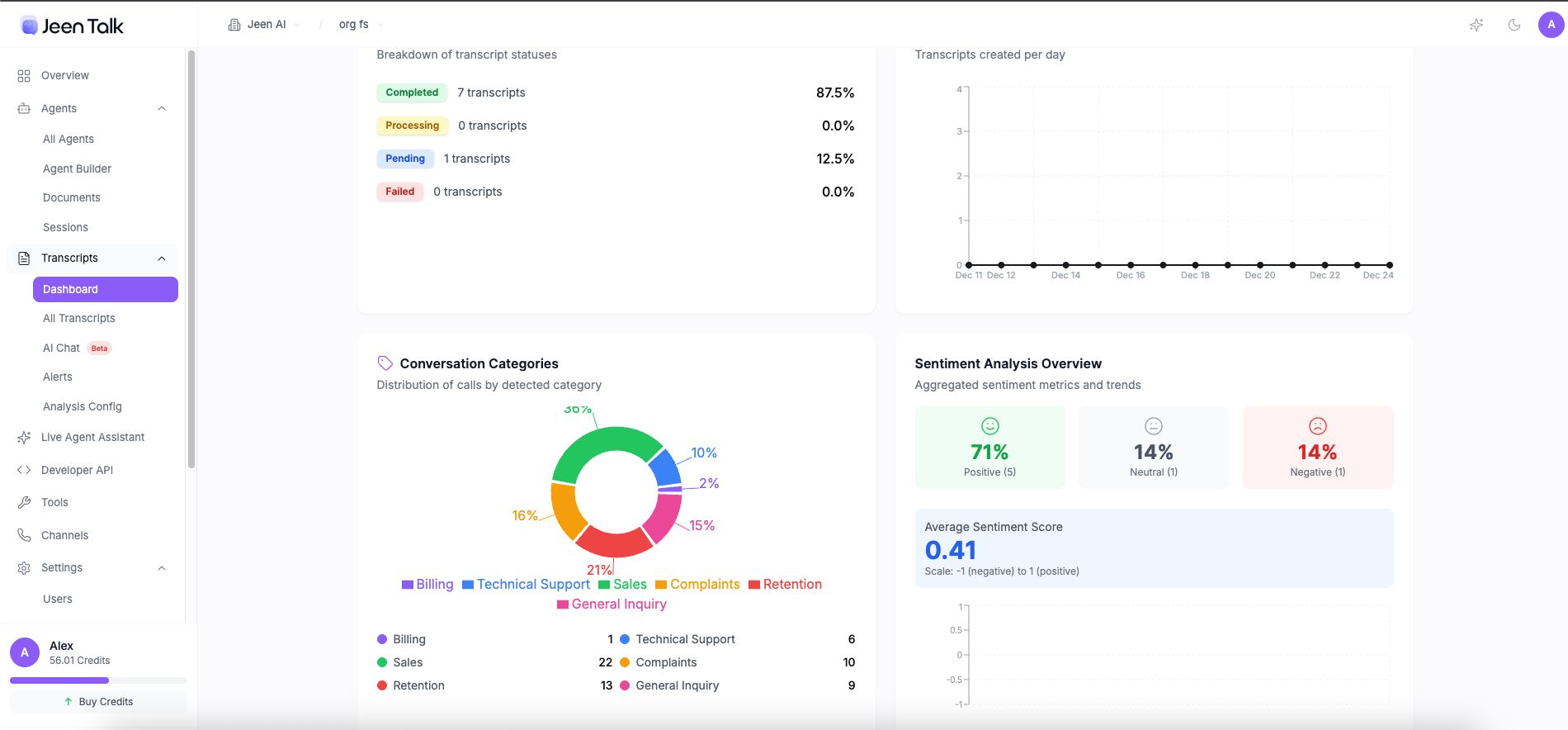1568x730 pixels.
Task: Toggle Technical Support legend entry
Action: point(526,585)
